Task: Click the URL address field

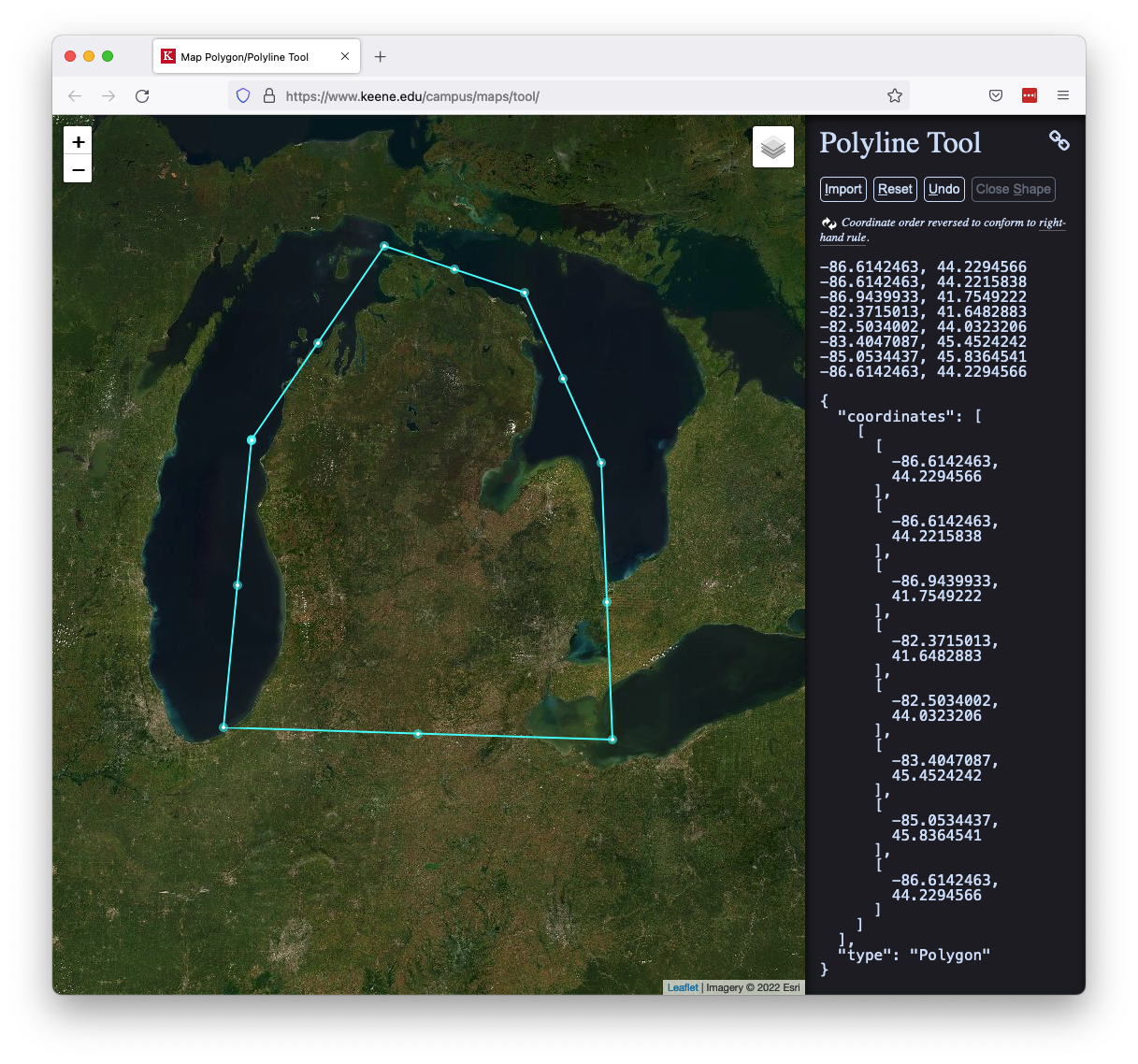Action: (561, 96)
